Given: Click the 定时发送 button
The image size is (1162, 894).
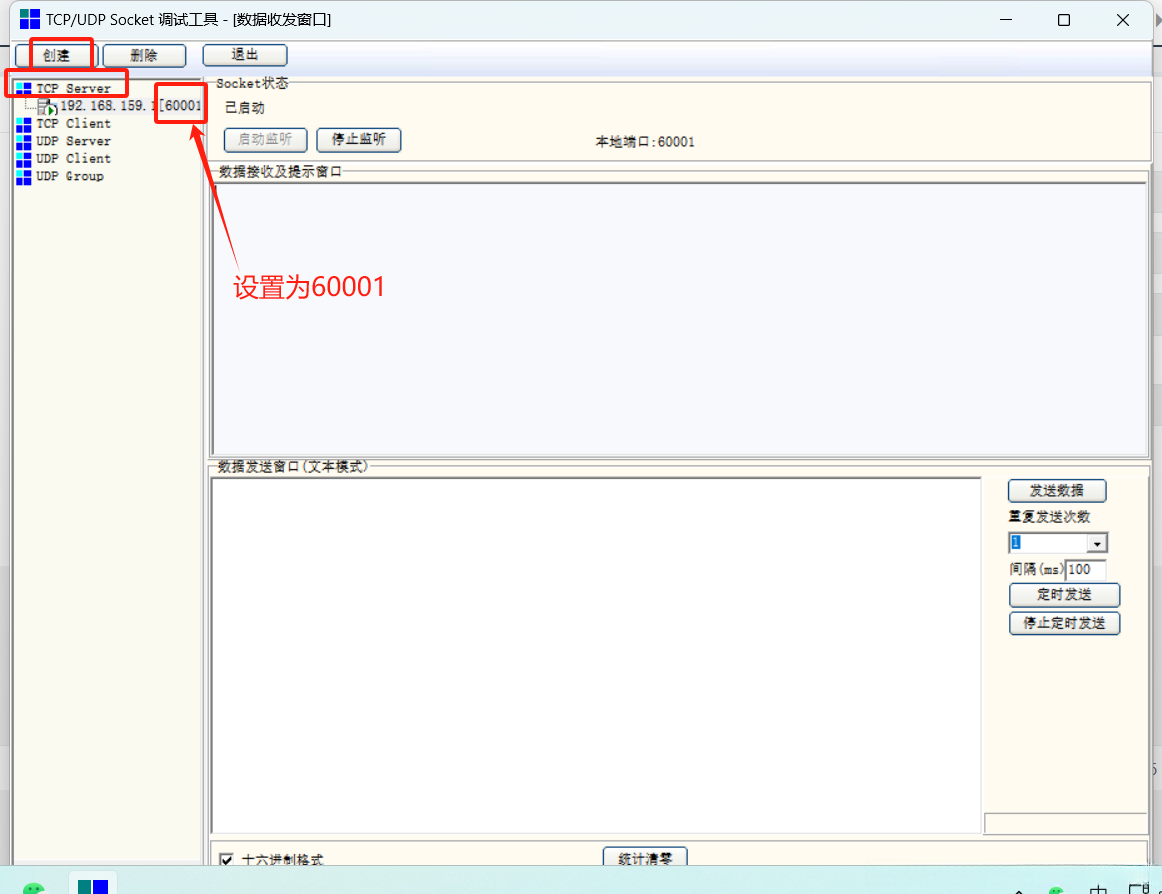Looking at the screenshot, I should pos(1064,595).
